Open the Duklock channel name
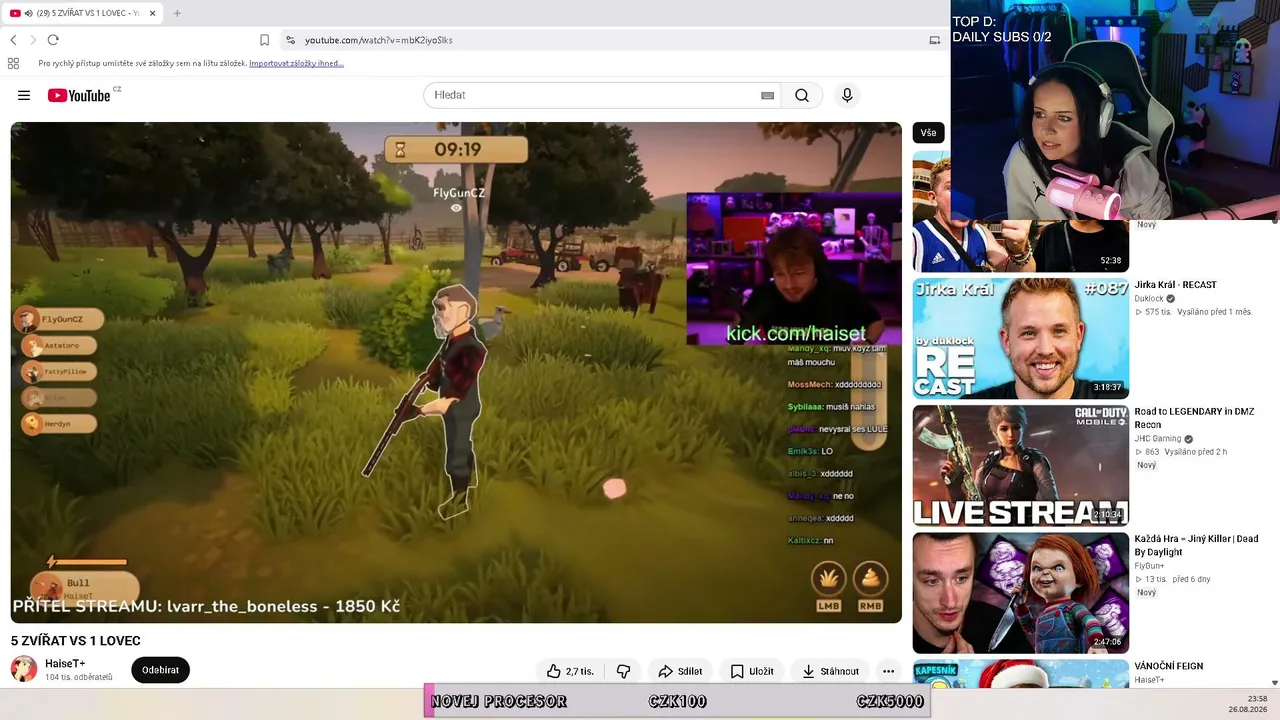This screenshot has width=1280, height=720. click(1149, 298)
